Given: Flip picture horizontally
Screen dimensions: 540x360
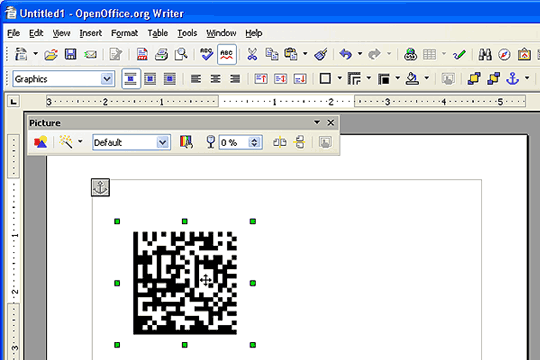Looking at the screenshot, I should click(280, 142).
